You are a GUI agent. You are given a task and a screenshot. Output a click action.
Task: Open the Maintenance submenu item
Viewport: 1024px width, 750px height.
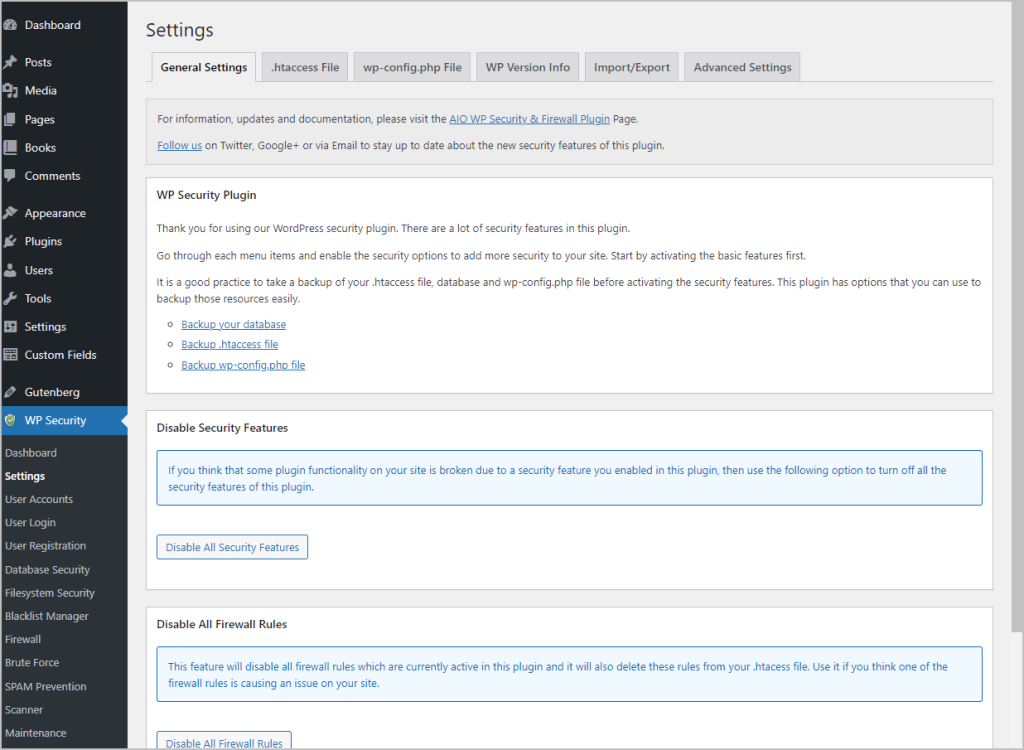click(36, 733)
